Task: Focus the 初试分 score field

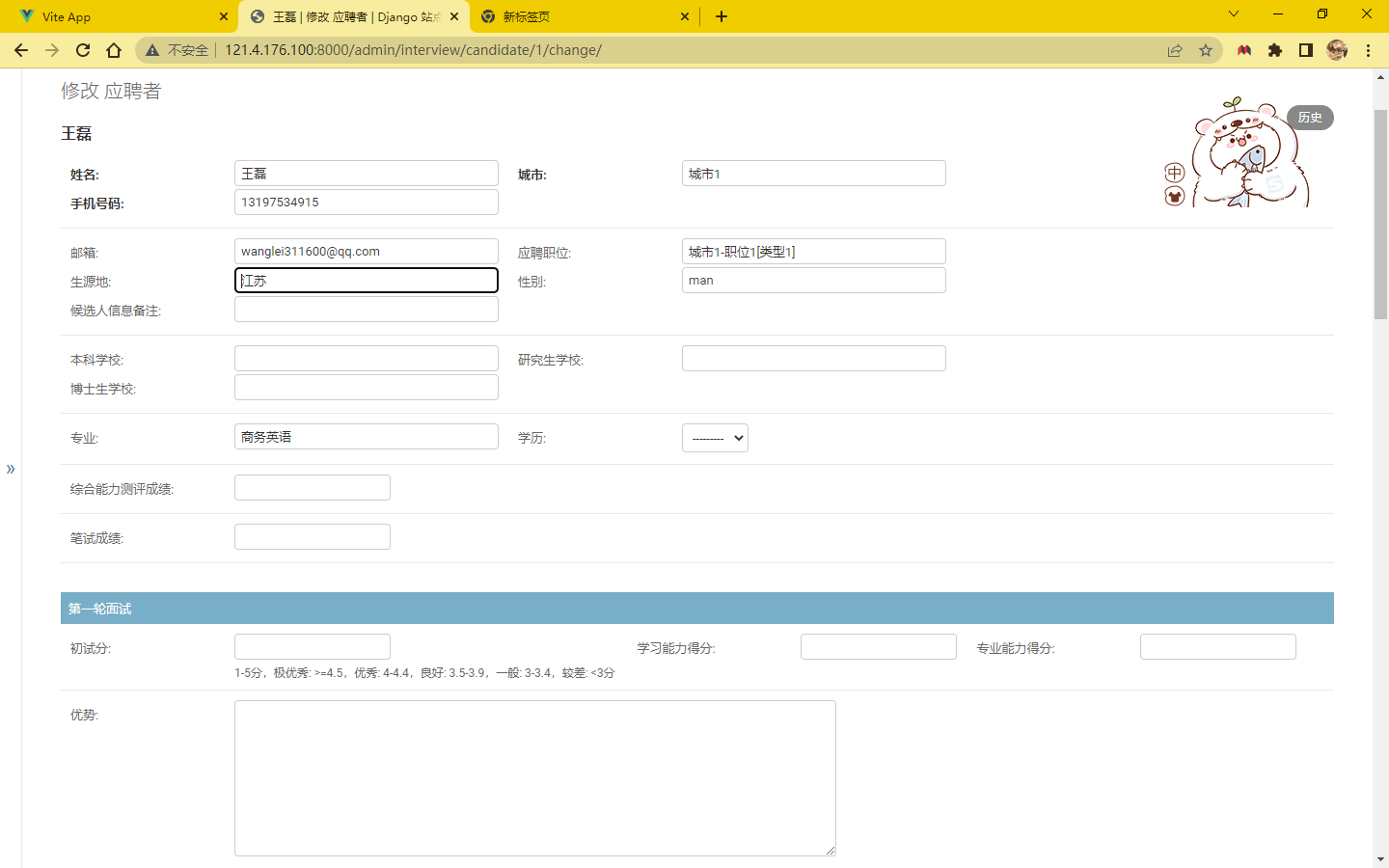Action: [x=313, y=647]
